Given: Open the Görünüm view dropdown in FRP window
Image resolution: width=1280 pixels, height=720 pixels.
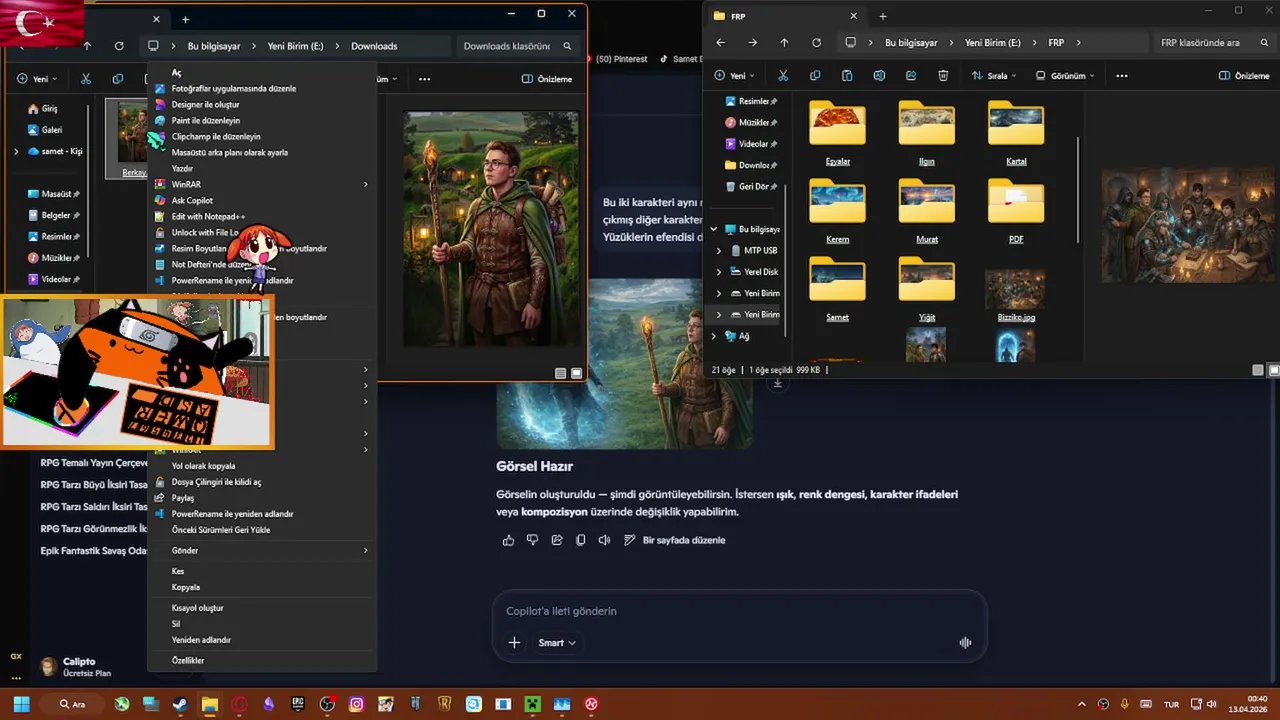Looking at the screenshot, I should pos(1065,76).
